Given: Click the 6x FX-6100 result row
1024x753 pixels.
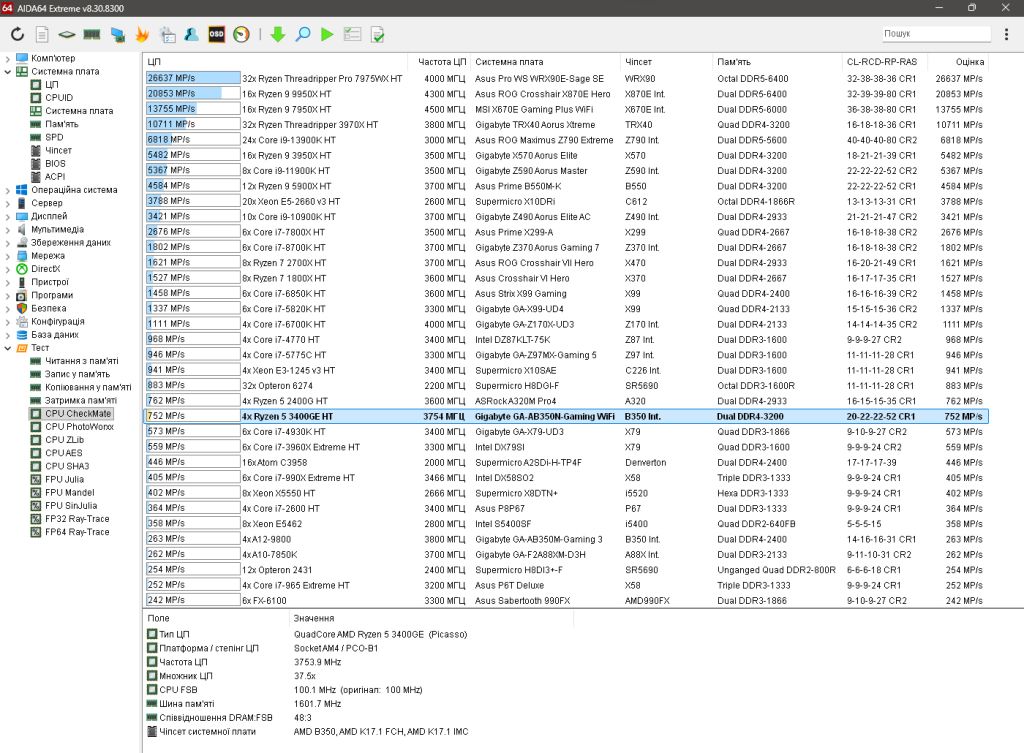Looking at the screenshot, I should point(566,600).
